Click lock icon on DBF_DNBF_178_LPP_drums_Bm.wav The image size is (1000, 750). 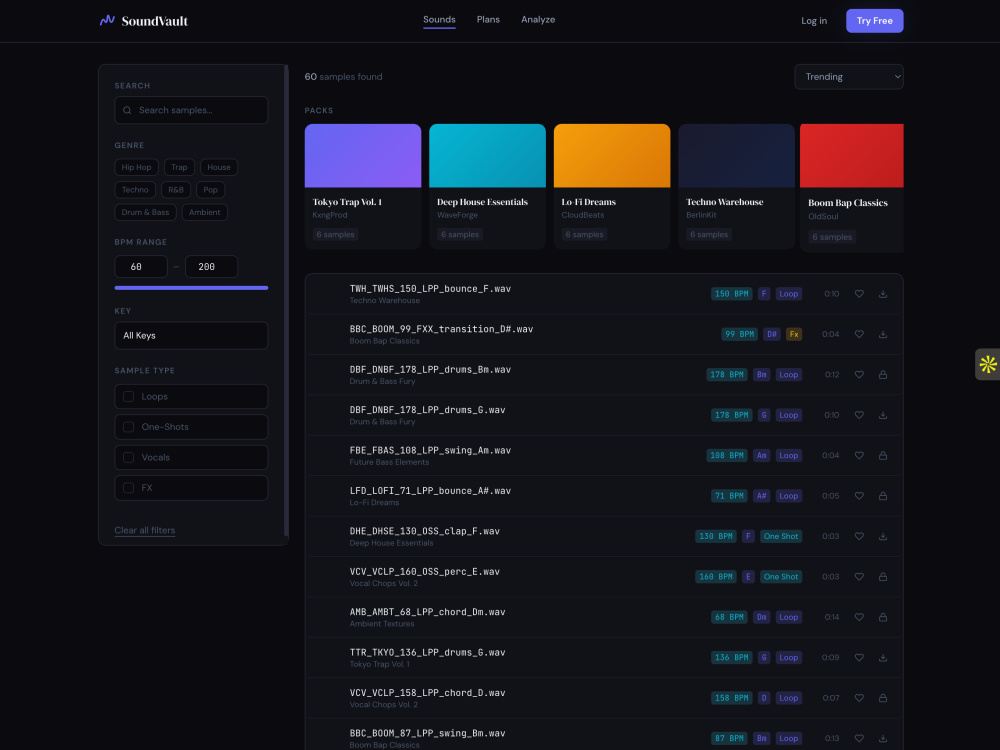883,375
